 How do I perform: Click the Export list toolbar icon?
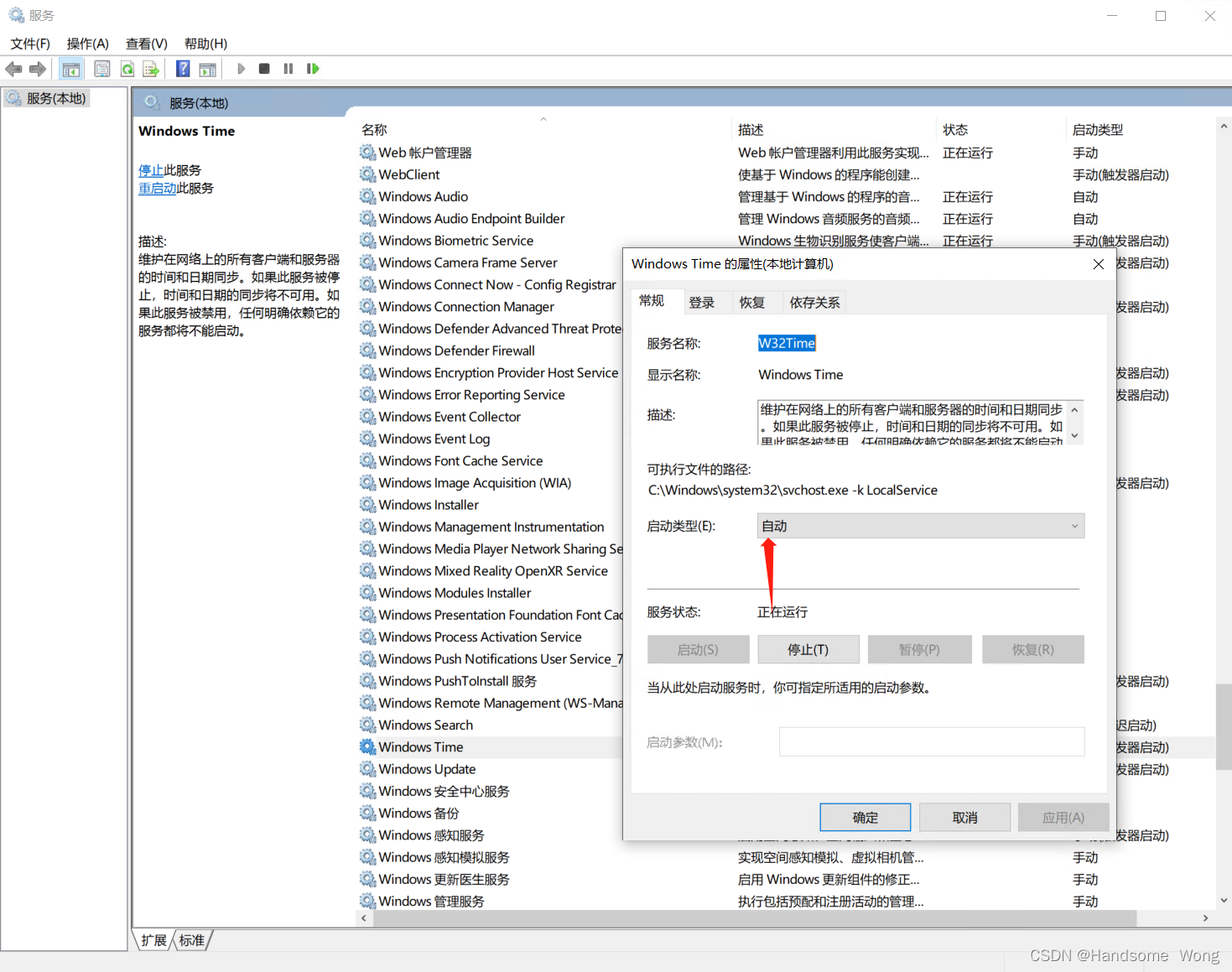pos(151,69)
